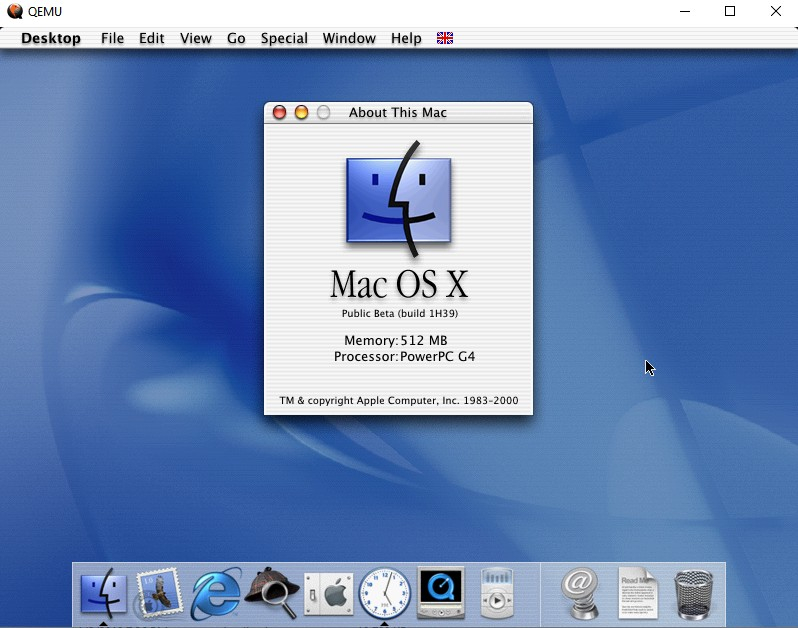Viewport: 798px width, 628px height.
Task: Click the @ spring icon in dock
Action: (580, 594)
